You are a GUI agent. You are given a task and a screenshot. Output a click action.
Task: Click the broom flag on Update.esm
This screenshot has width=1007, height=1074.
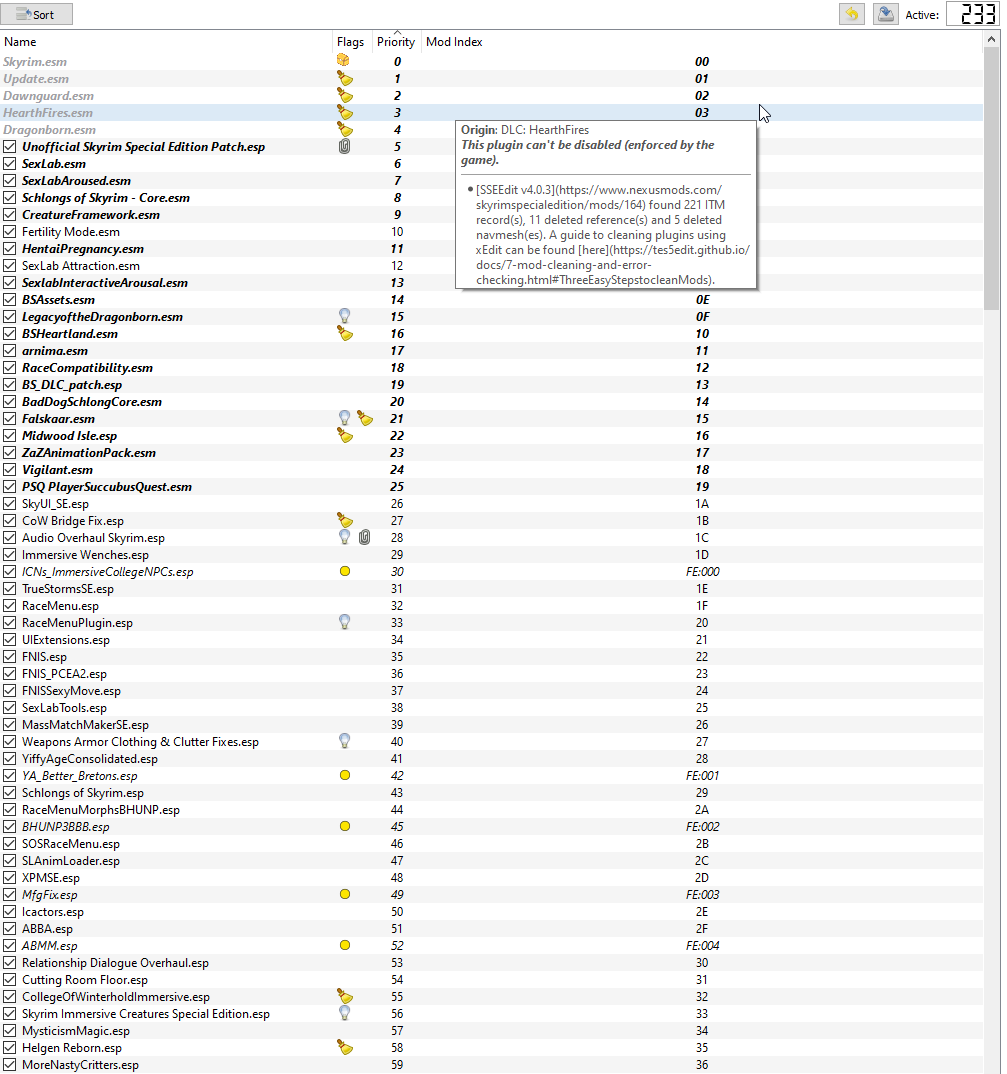coord(345,79)
